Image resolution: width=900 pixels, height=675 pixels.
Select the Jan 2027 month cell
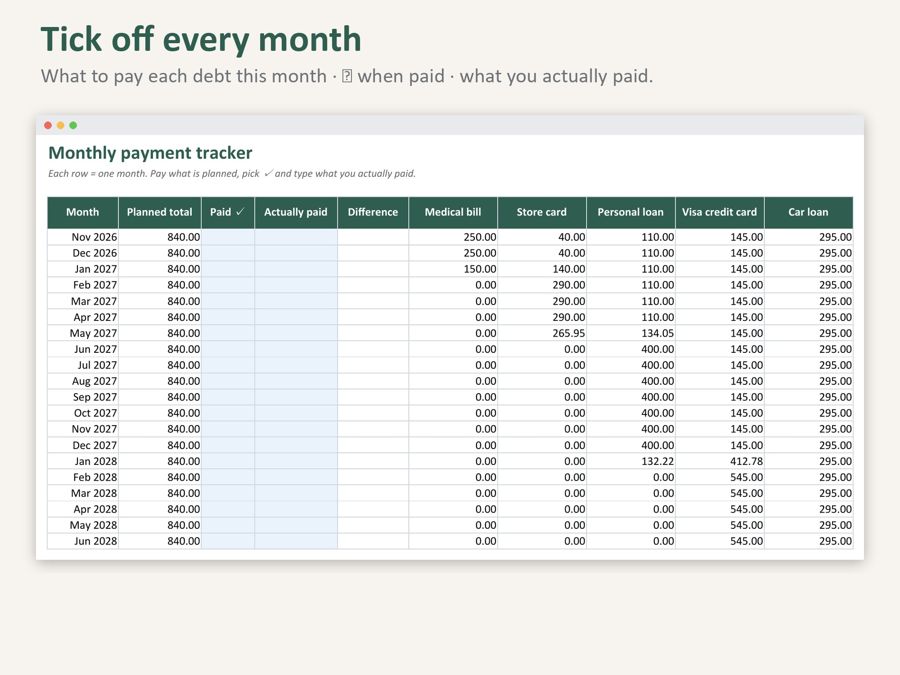83,269
